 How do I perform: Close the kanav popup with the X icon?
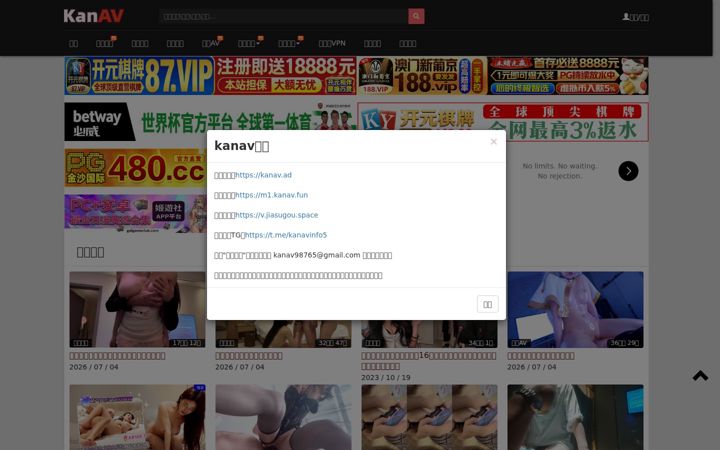click(494, 141)
